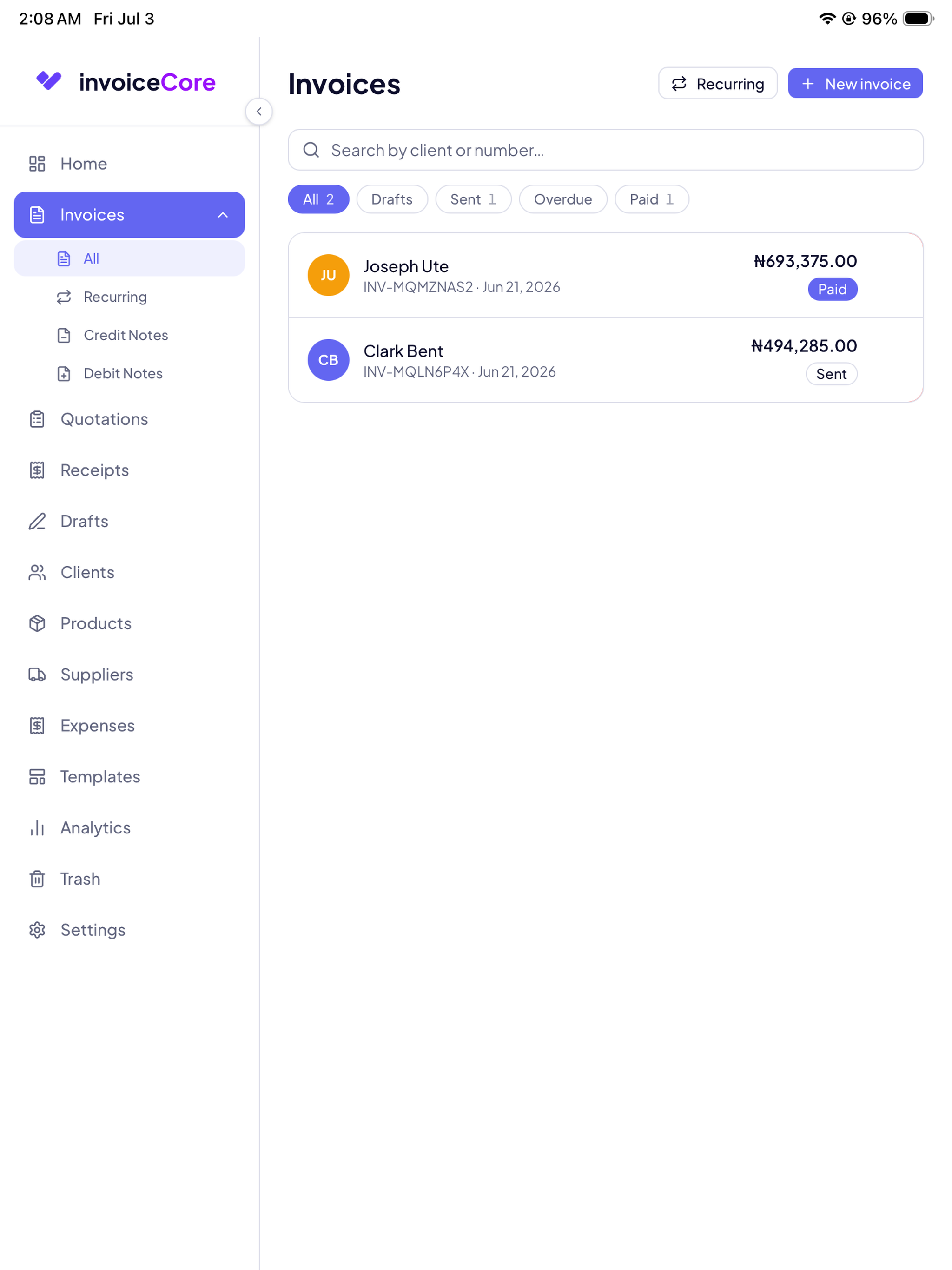This screenshot has height=1270, width=952.
Task: Tap the battery indicator in status bar
Action: tap(918, 19)
